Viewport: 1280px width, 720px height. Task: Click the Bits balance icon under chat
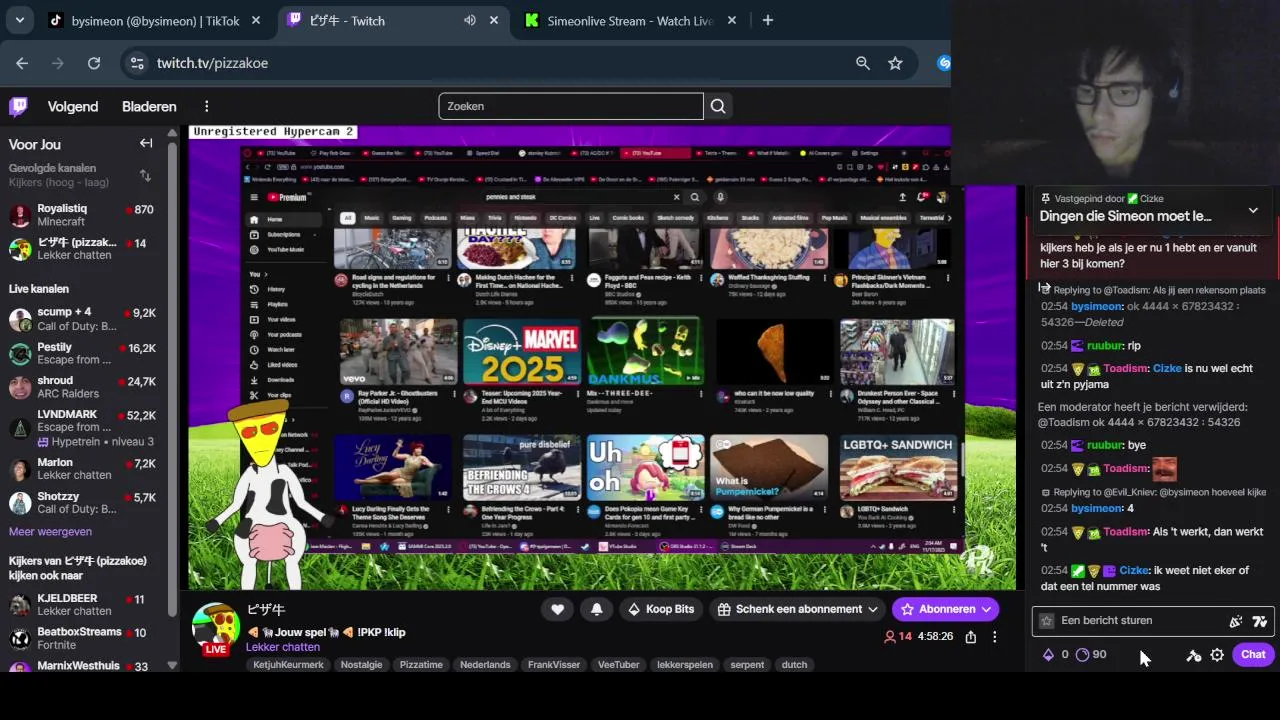point(1049,655)
